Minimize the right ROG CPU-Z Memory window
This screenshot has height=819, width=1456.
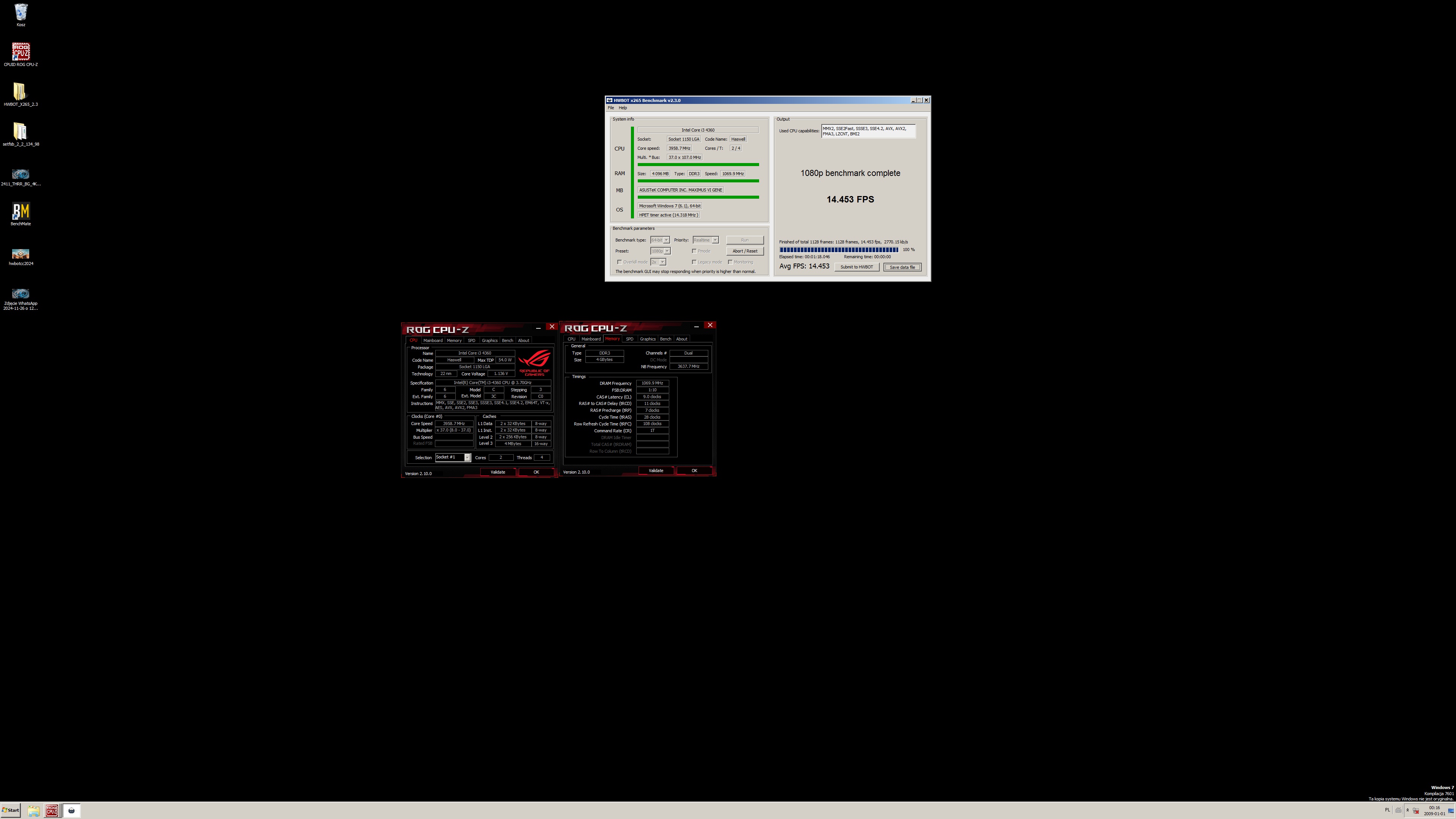[x=697, y=326]
